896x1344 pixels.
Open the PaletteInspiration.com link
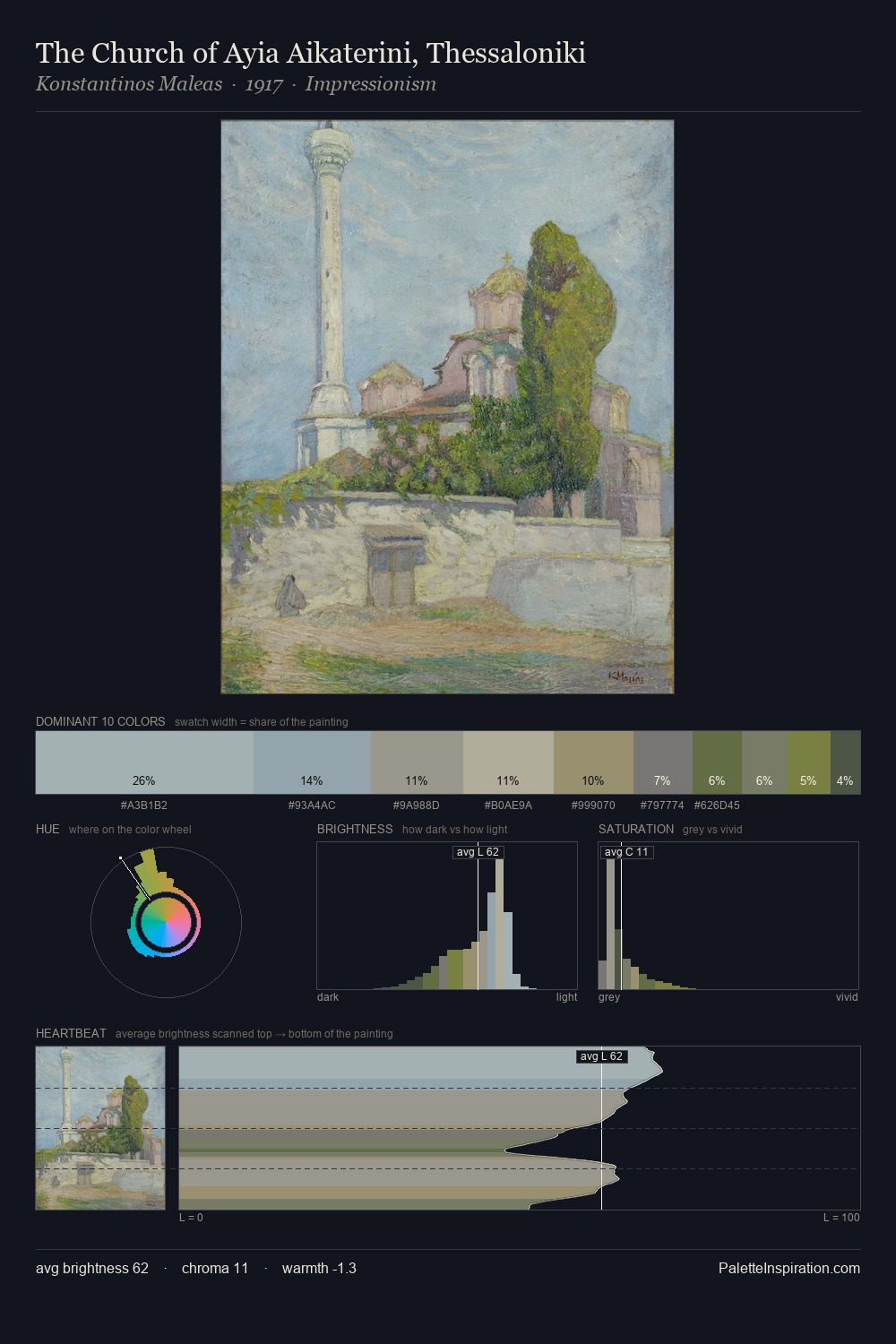[x=789, y=1268]
